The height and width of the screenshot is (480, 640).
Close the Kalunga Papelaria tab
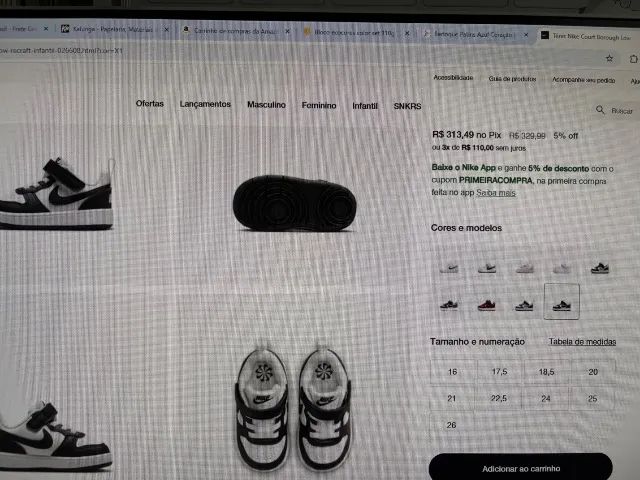pyautogui.click(x=167, y=29)
